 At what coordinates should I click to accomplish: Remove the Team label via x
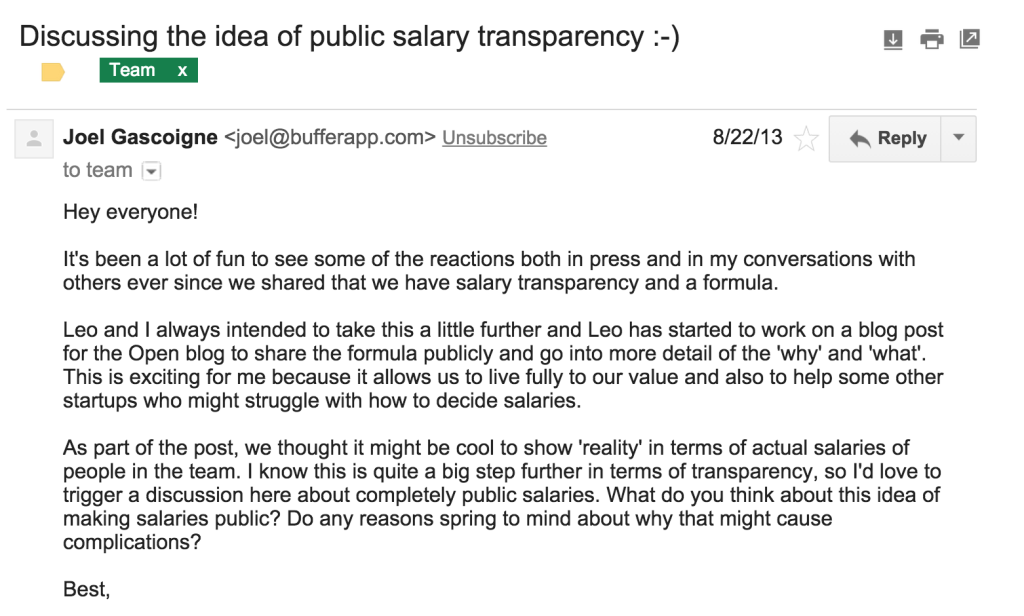[x=182, y=70]
